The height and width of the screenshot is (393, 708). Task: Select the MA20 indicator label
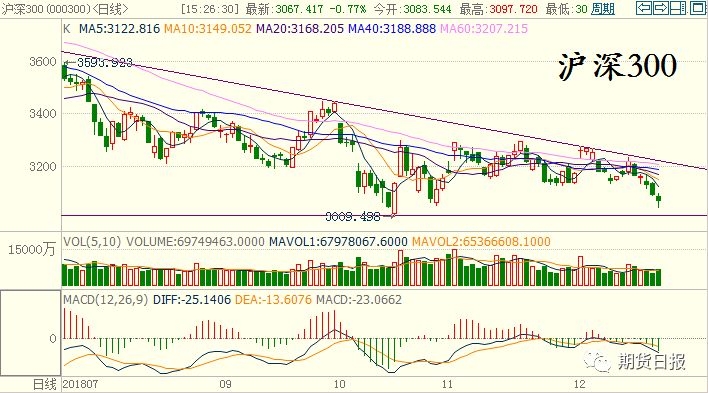[x=300, y=29]
